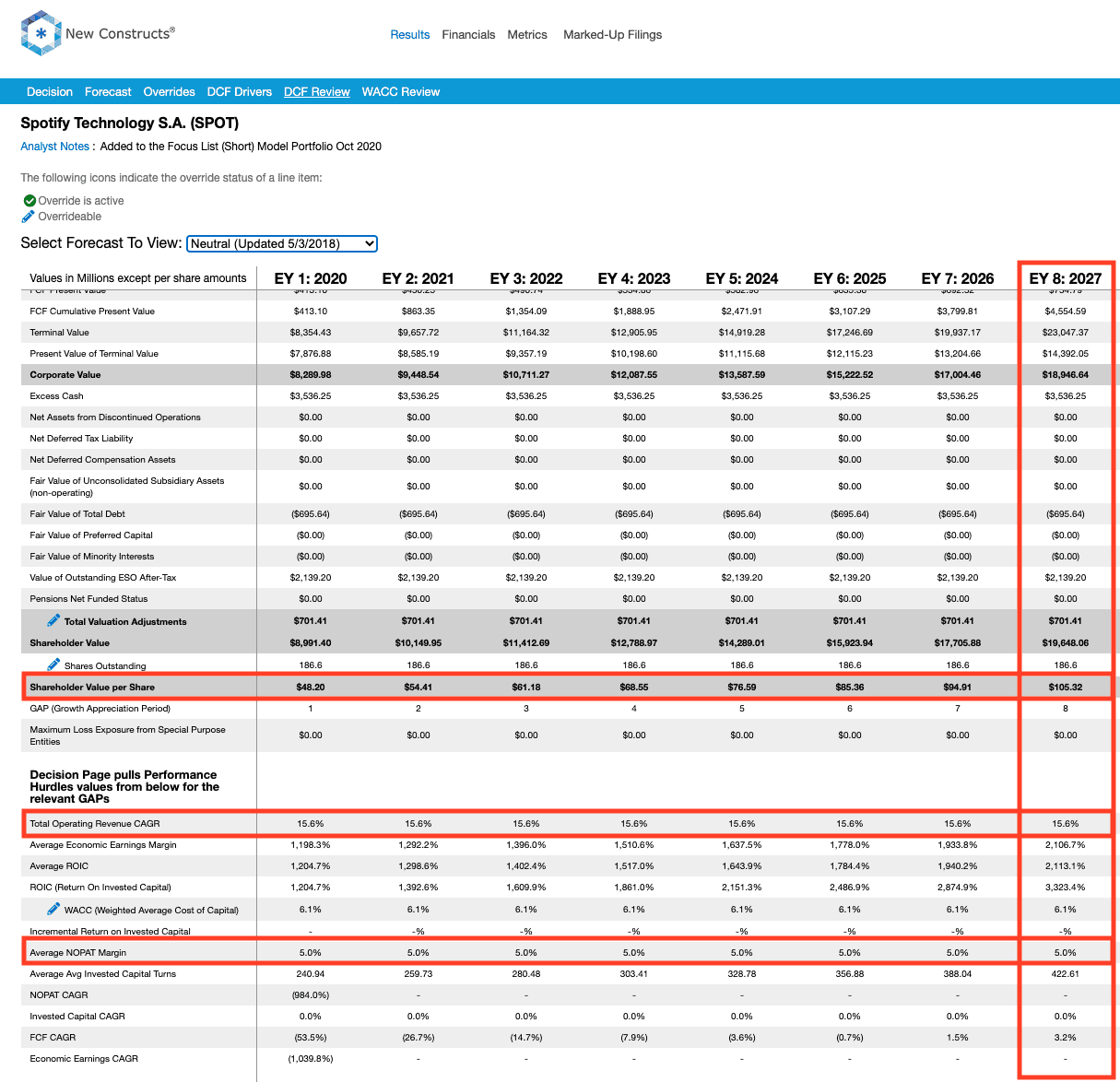Image resolution: width=1120 pixels, height=1082 pixels.
Task: Click the EY 3: 2022 column header
Action: pyautogui.click(x=526, y=278)
